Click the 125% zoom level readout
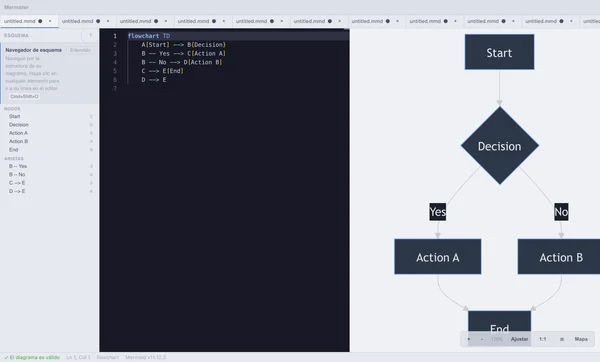 [x=496, y=339]
